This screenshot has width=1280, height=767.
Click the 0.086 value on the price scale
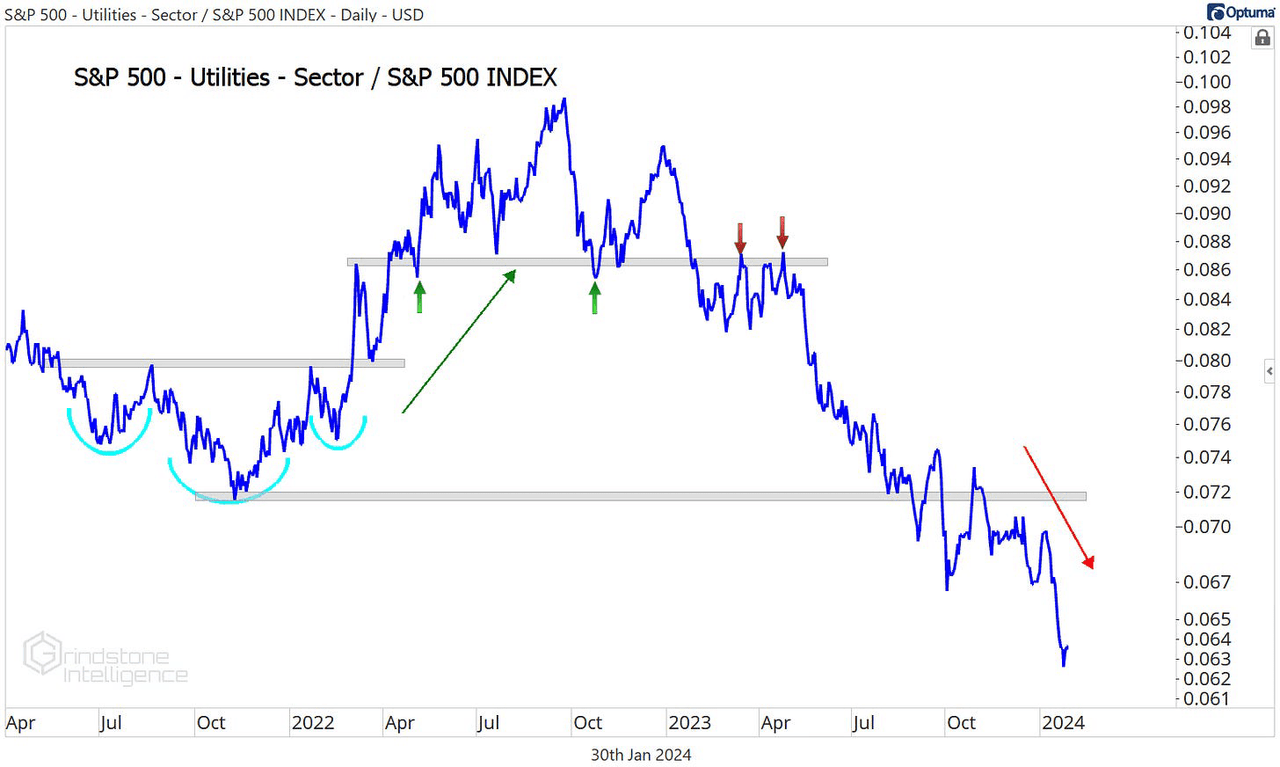[x=1207, y=269]
